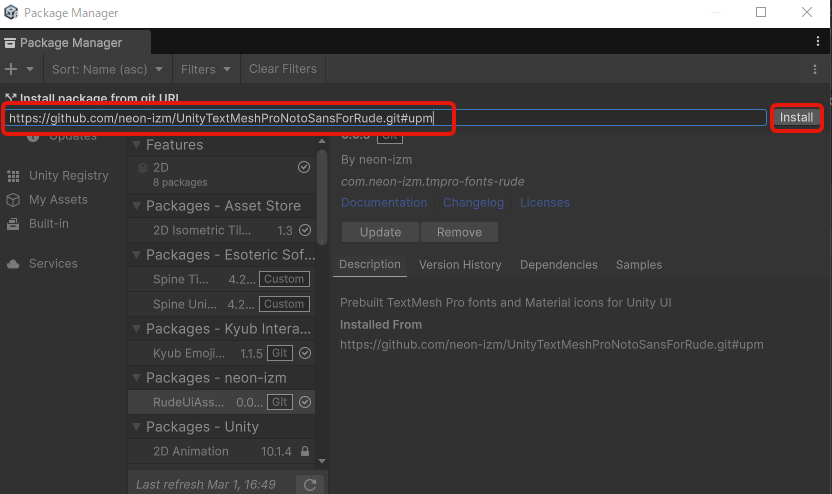
Task: Click the Unity logo in title bar
Action: [11, 12]
